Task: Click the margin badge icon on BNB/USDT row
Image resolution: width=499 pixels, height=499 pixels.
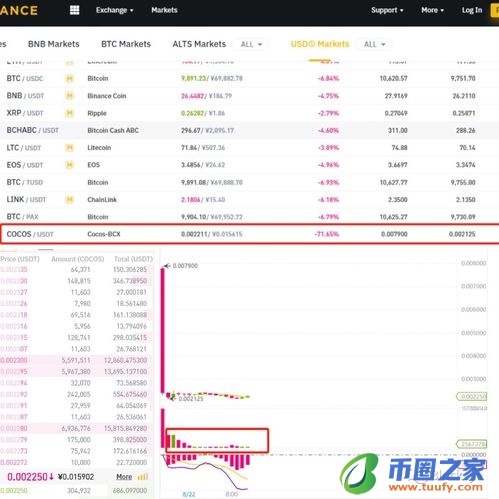Action: pos(69,96)
